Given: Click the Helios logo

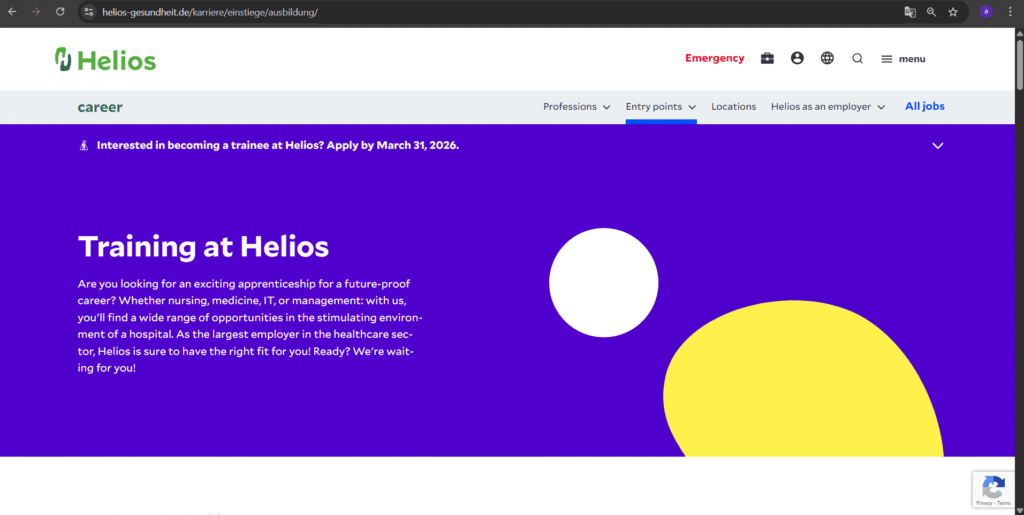Looking at the screenshot, I should [x=105, y=60].
